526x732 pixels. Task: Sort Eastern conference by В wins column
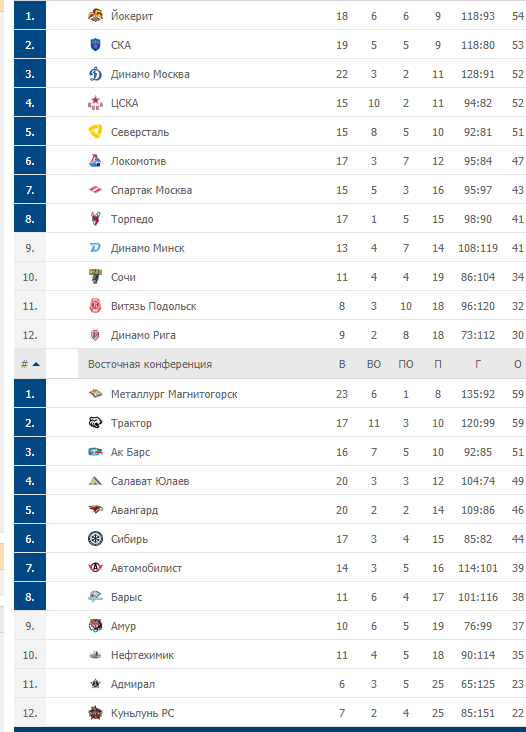click(342, 364)
